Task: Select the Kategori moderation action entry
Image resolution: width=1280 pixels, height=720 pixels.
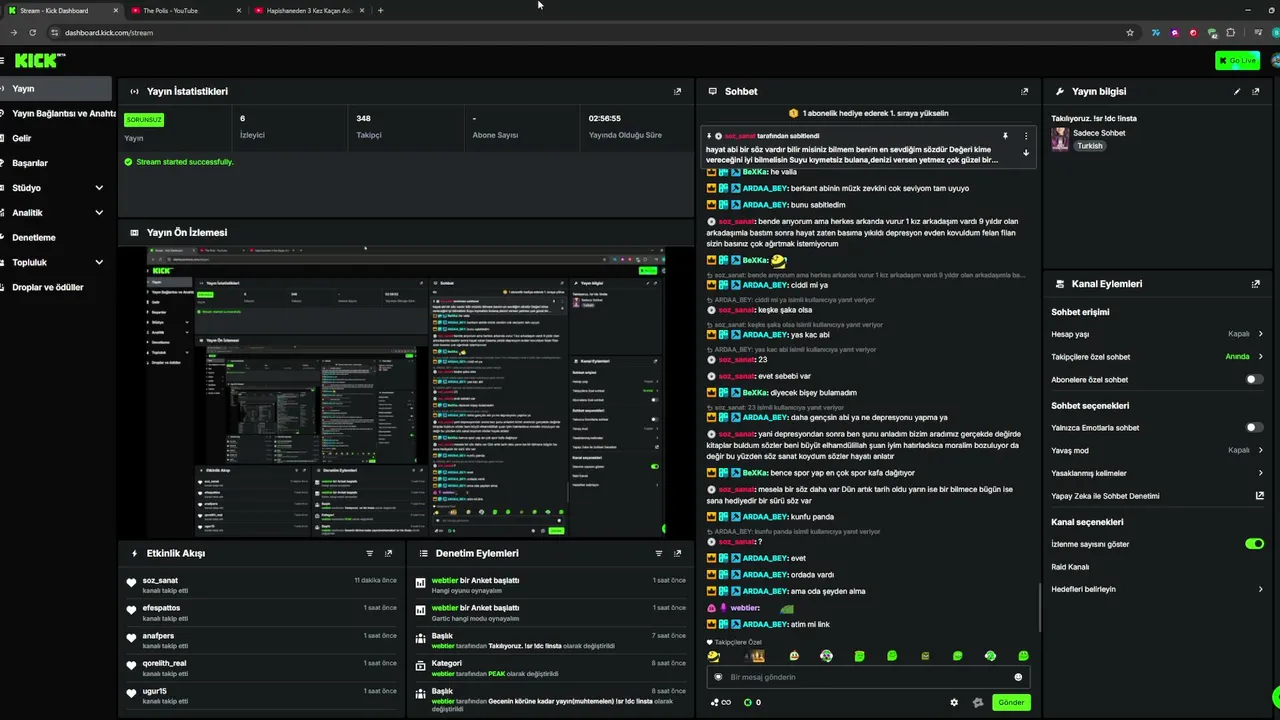Action: pyautogui.click(x=549, y=668)
